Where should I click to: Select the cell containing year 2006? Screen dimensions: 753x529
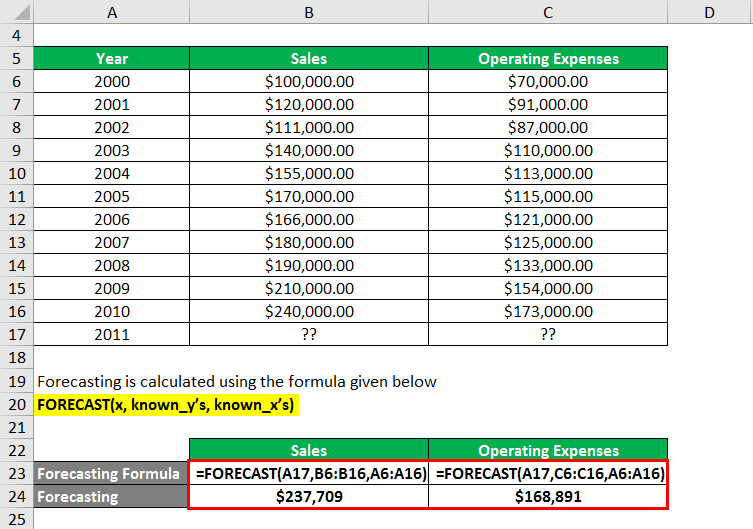(x=111, y=219)
